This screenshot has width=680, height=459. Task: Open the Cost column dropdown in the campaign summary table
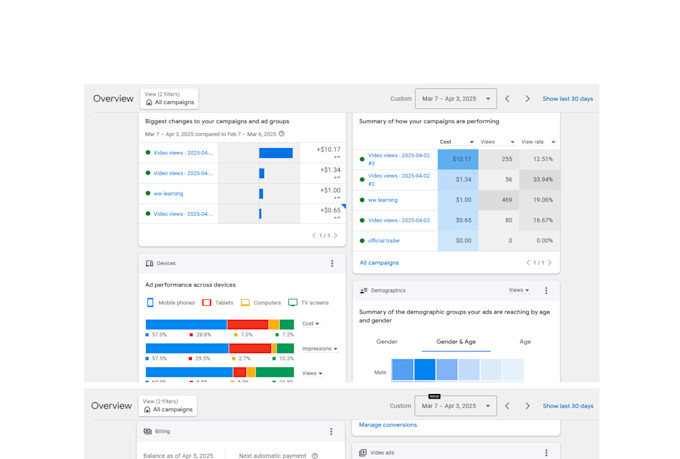(456, 142)
